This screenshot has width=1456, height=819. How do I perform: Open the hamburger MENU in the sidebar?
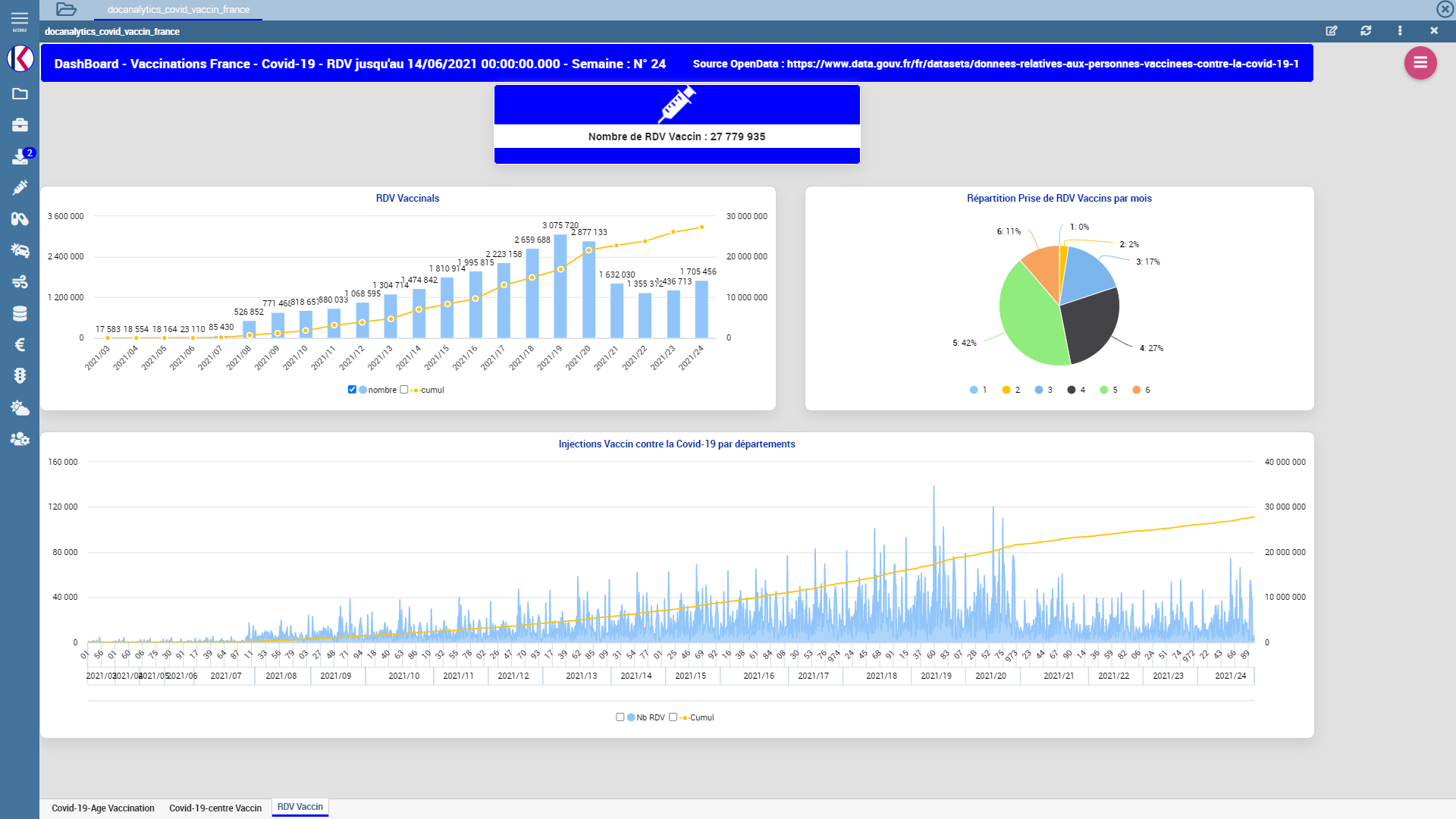pyautogui.click(x=20, y=20)
